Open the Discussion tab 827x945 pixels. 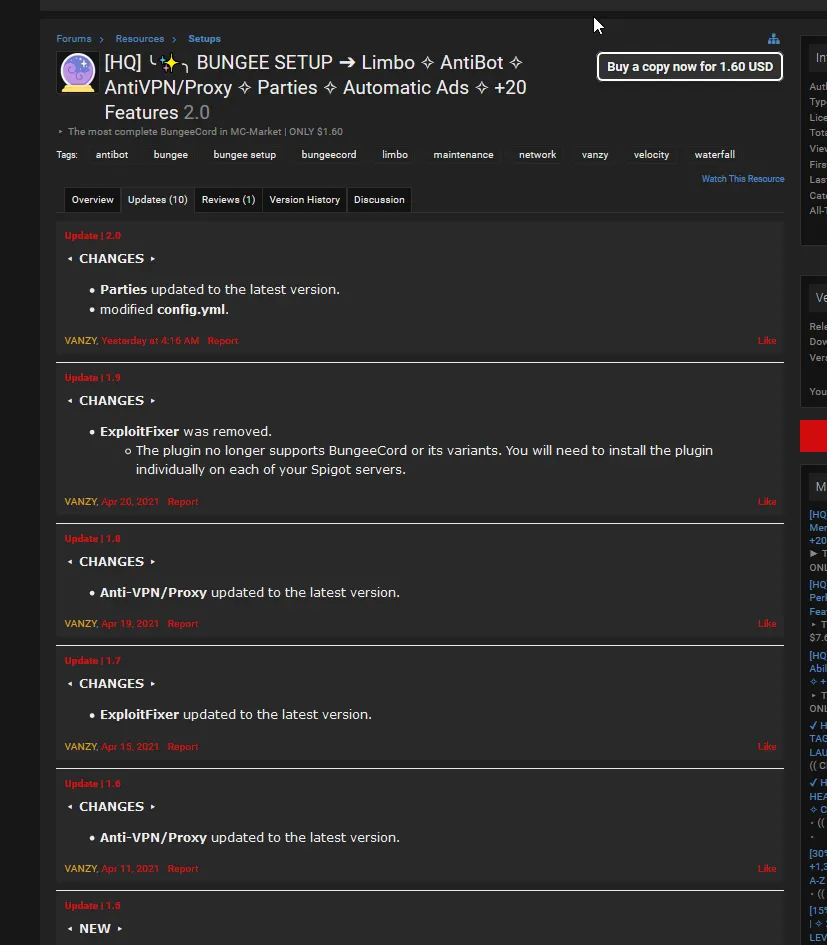[x=379, y=200]
